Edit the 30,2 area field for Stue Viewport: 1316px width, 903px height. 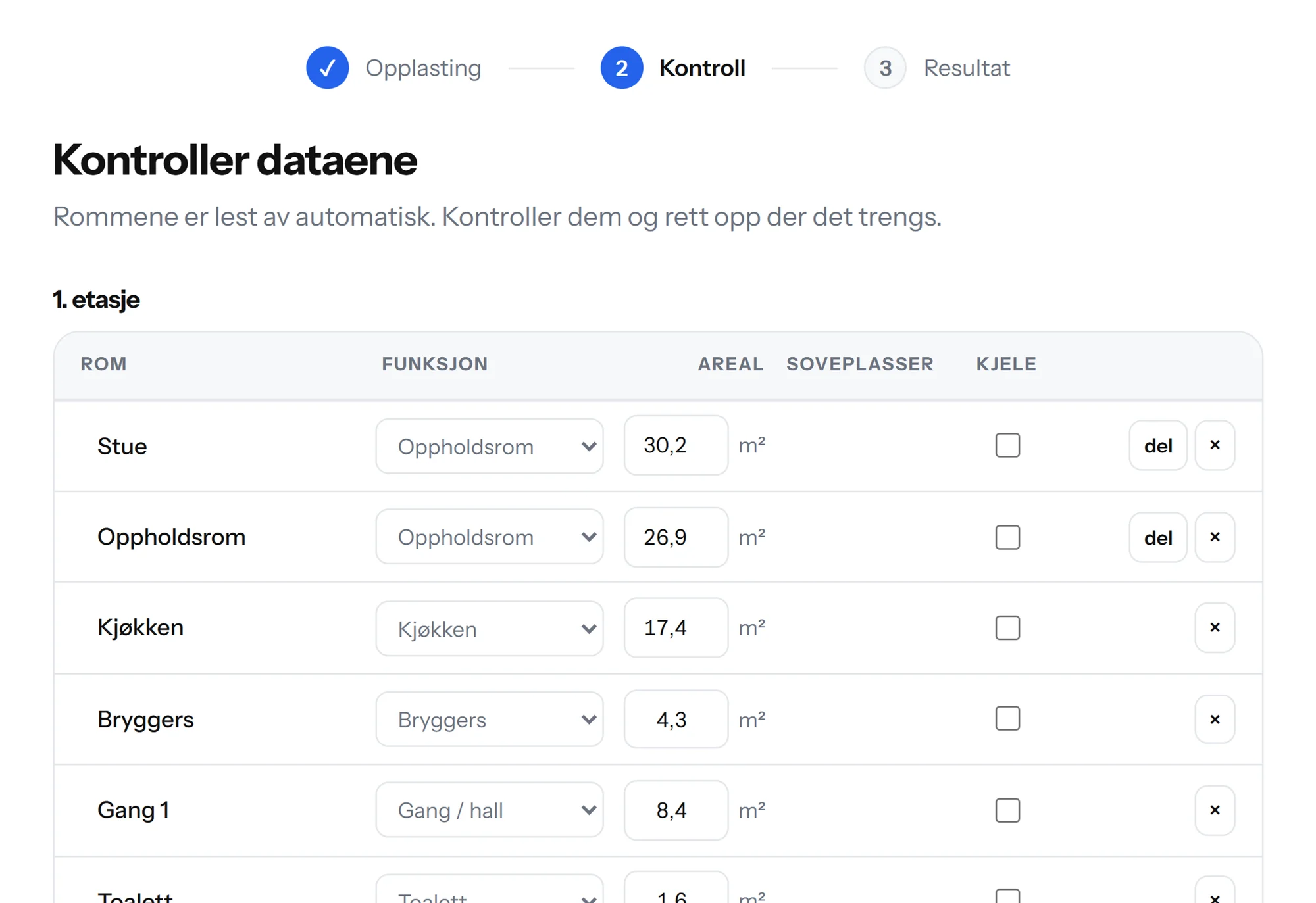pos(676,445)
